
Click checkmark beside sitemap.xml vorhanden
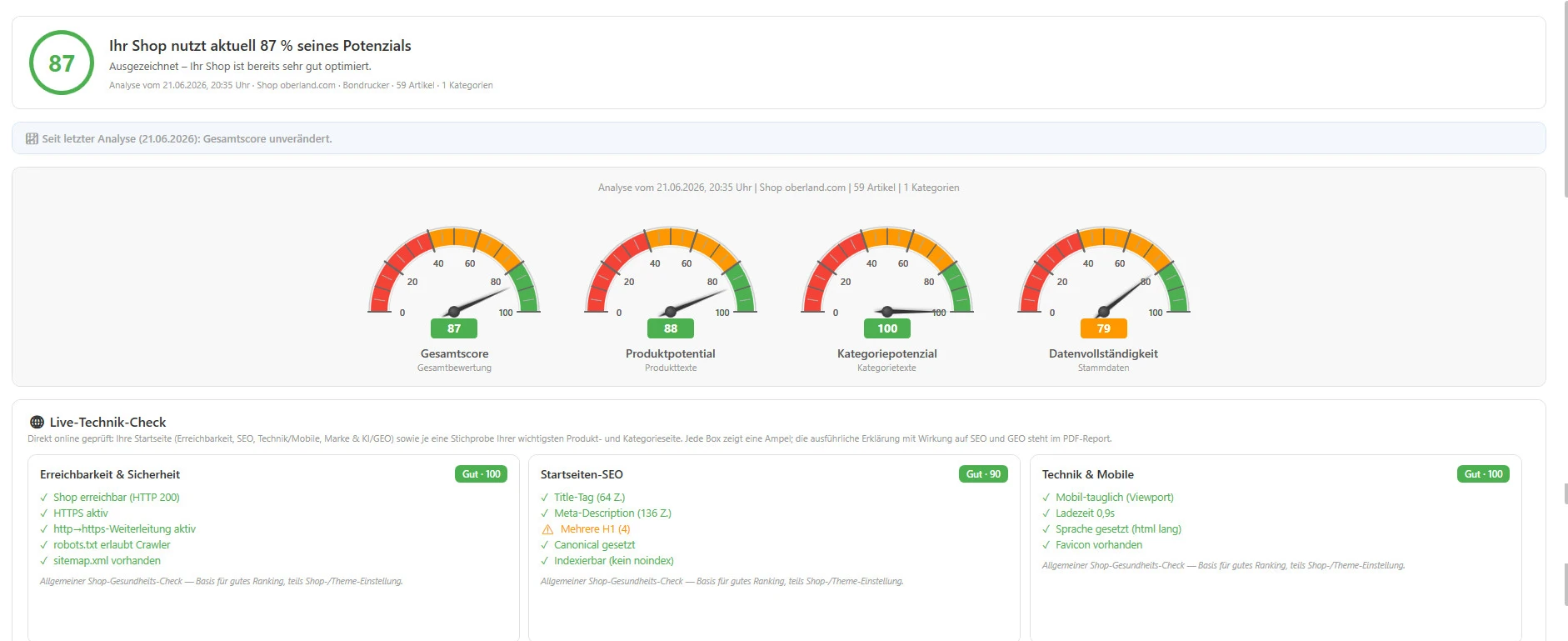click(44, 561)
